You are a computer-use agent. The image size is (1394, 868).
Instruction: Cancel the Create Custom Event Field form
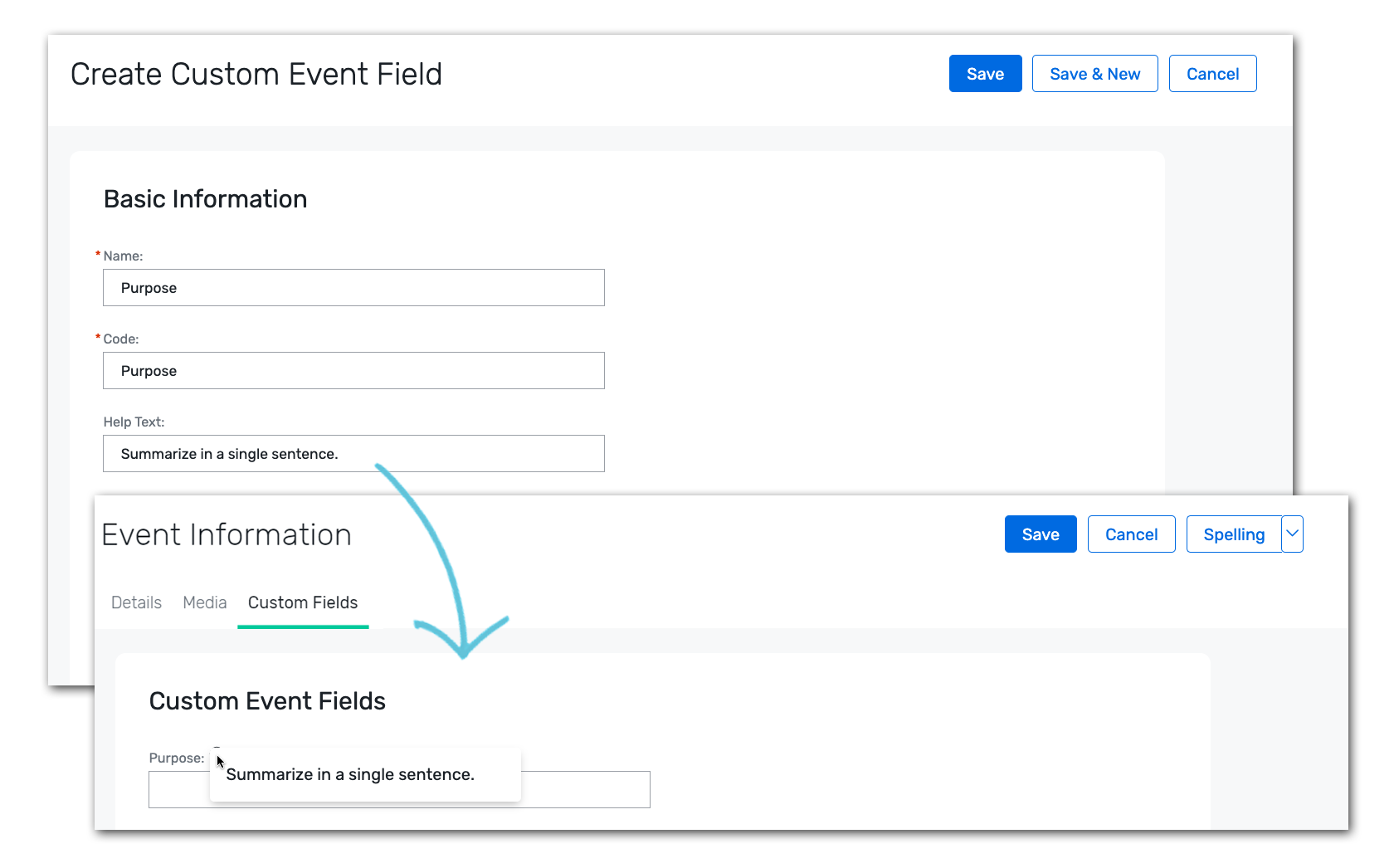pos(1212,73)
